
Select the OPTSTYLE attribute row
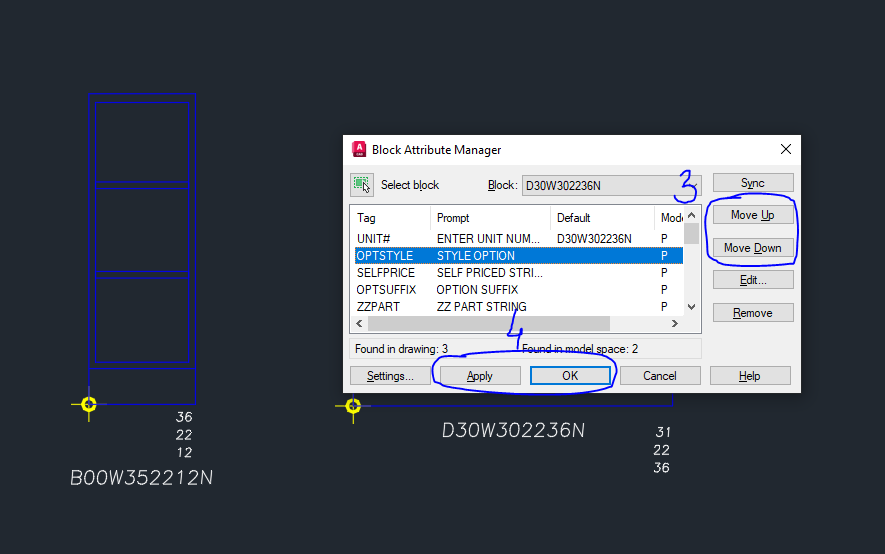(519, 256)
